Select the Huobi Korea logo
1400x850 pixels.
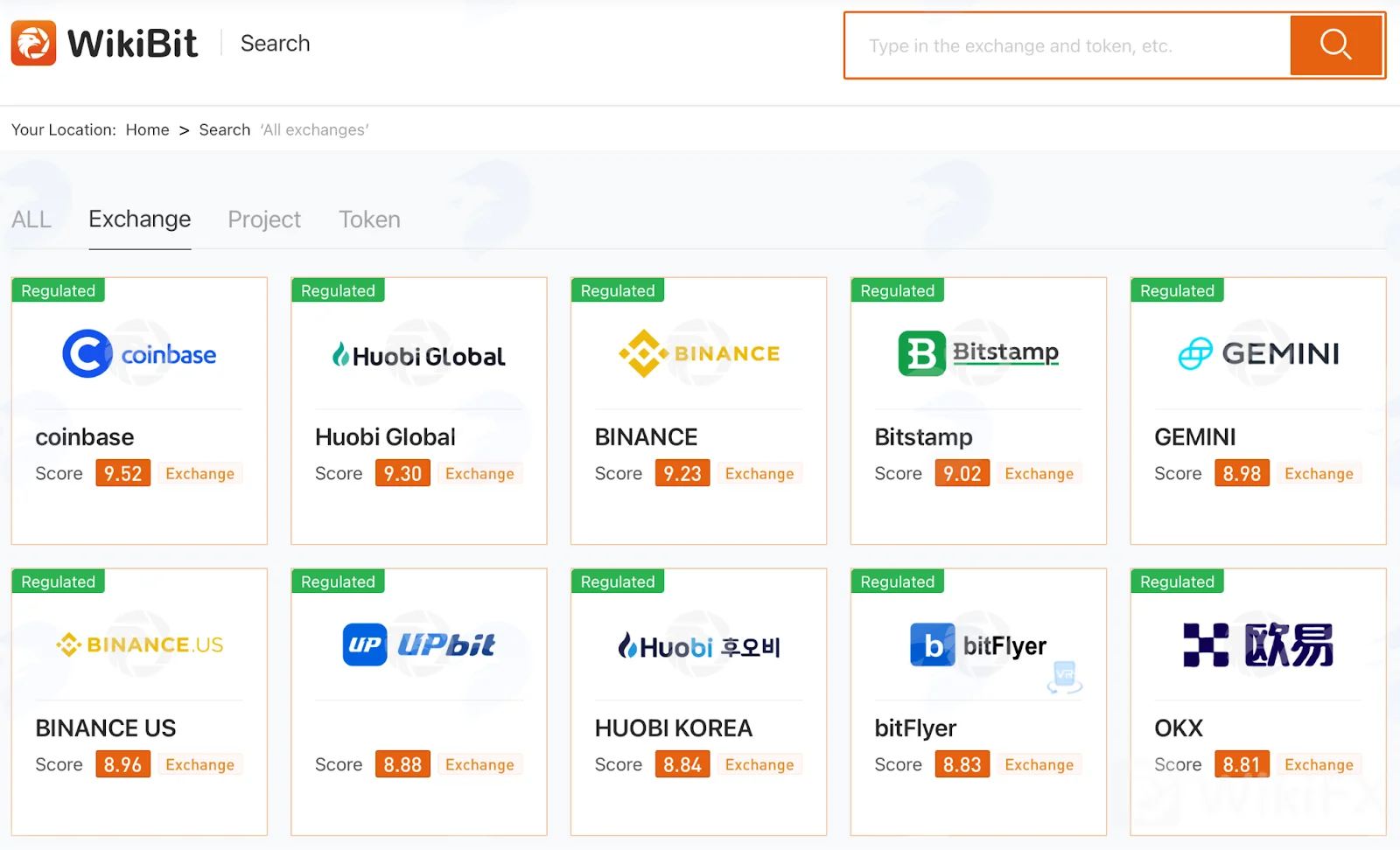(698, 646)
